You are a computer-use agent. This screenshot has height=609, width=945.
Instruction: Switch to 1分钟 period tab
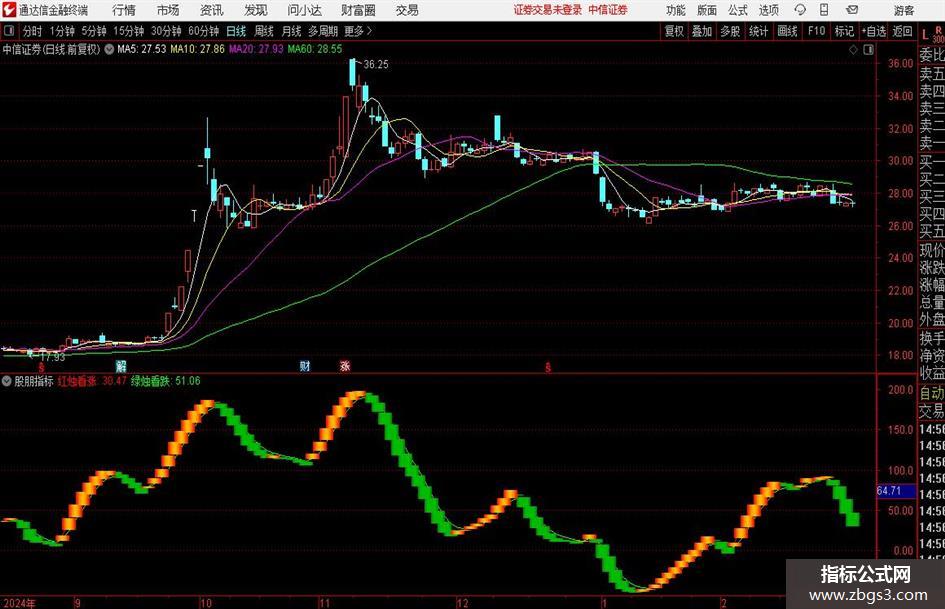[x=61, y=31]
